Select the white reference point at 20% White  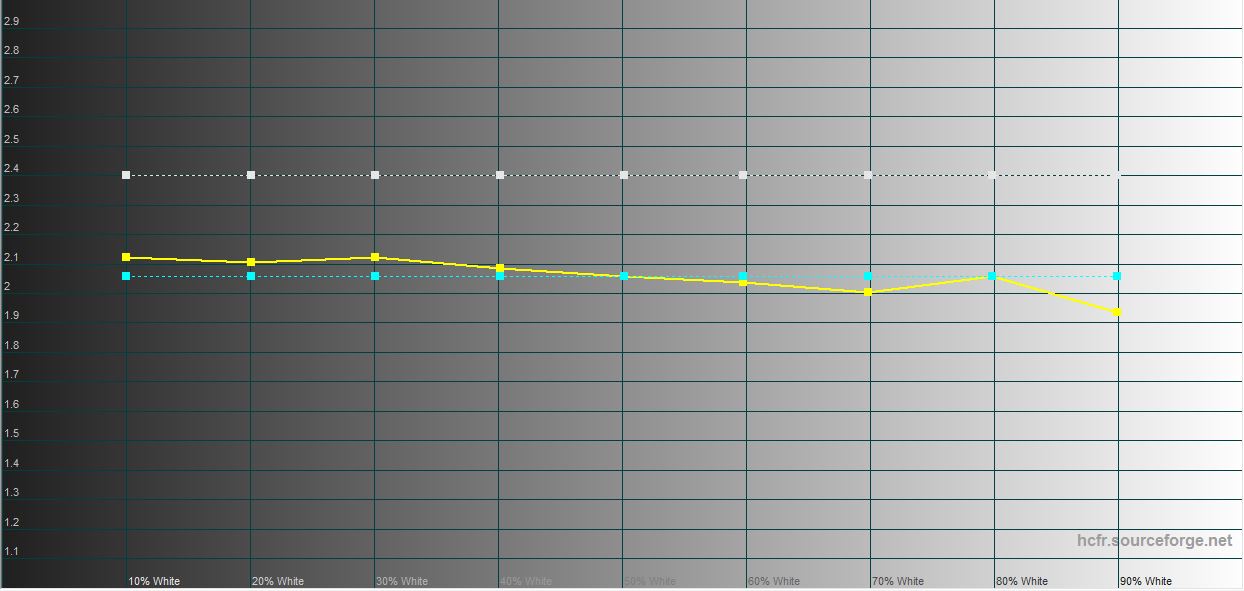tap(251, 175)
